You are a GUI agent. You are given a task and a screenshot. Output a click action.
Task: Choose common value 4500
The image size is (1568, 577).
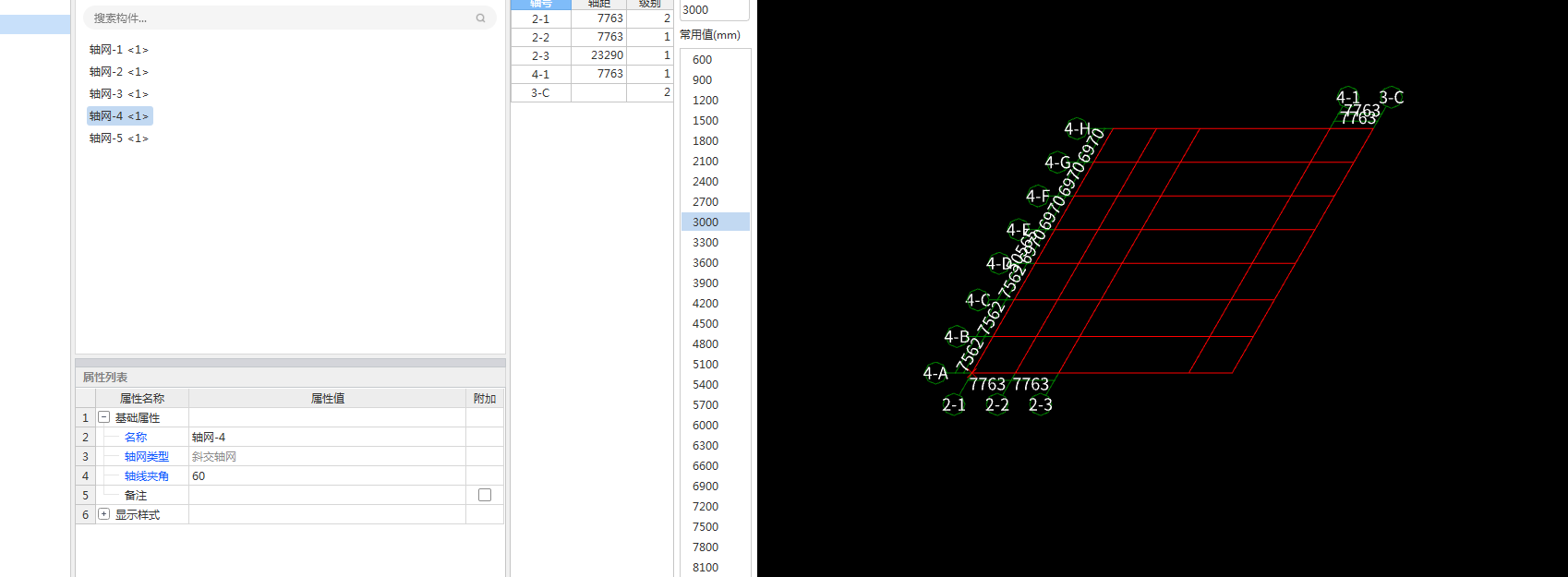715,324
